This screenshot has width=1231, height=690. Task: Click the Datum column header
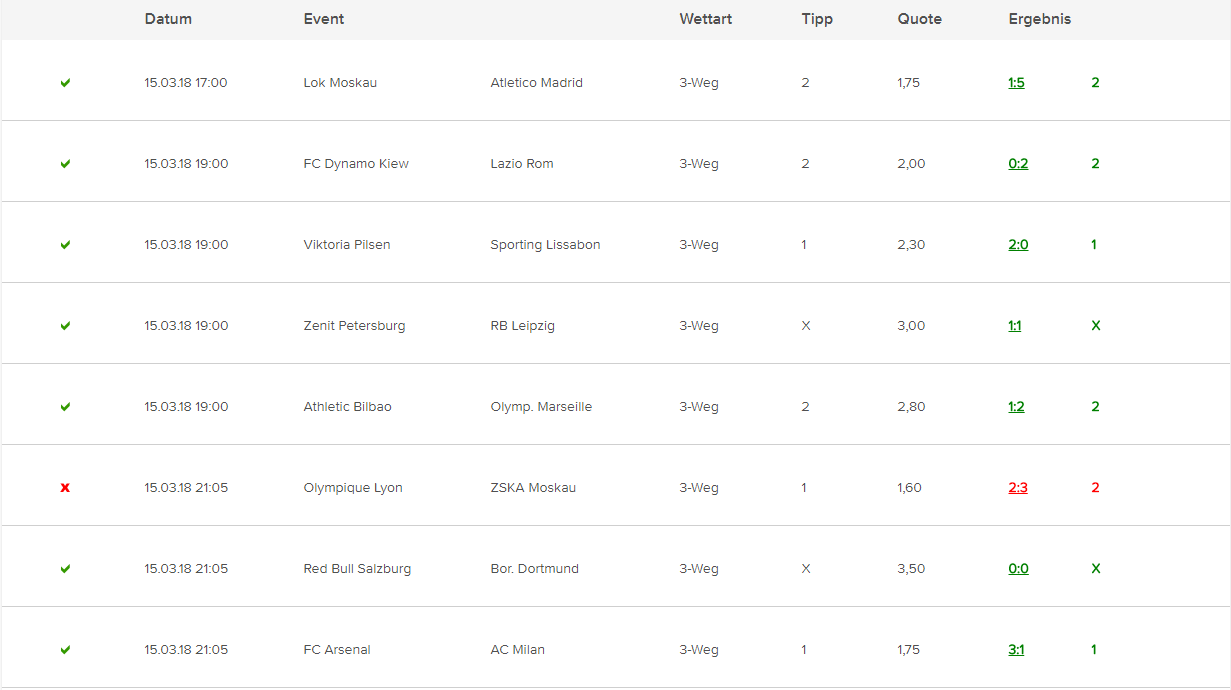(168, 19)
